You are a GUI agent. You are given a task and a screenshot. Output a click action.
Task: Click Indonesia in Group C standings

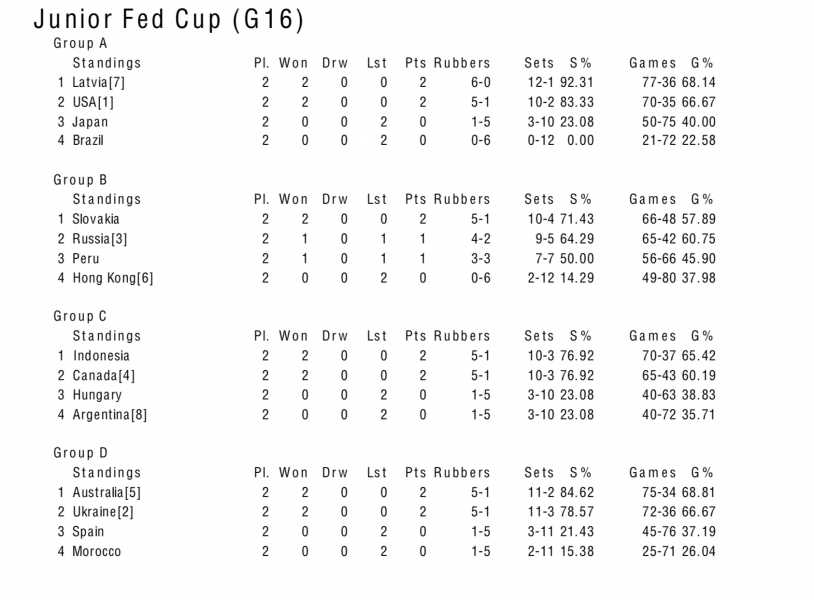pos(101,356)
